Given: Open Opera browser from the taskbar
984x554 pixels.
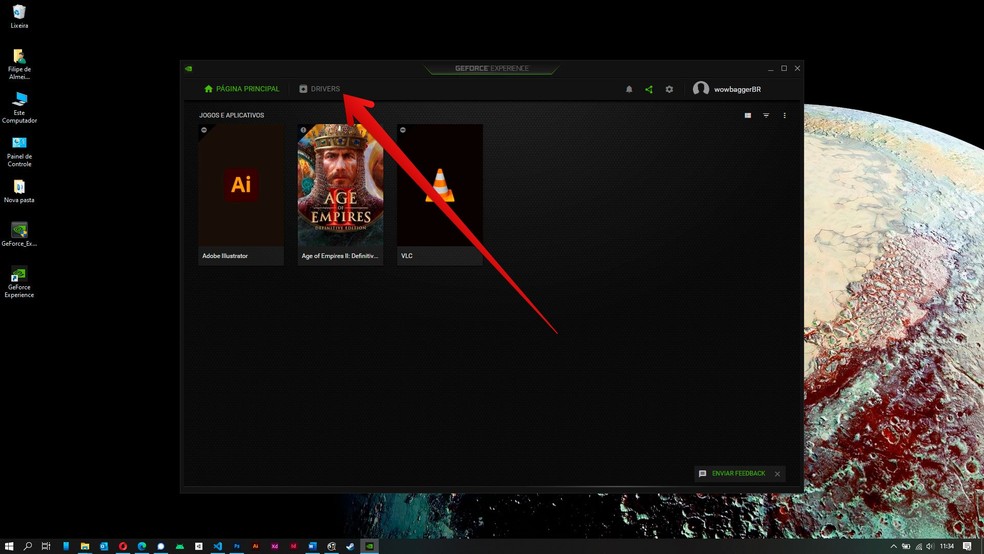Looking at the screenshot, I should coord(123,546).
